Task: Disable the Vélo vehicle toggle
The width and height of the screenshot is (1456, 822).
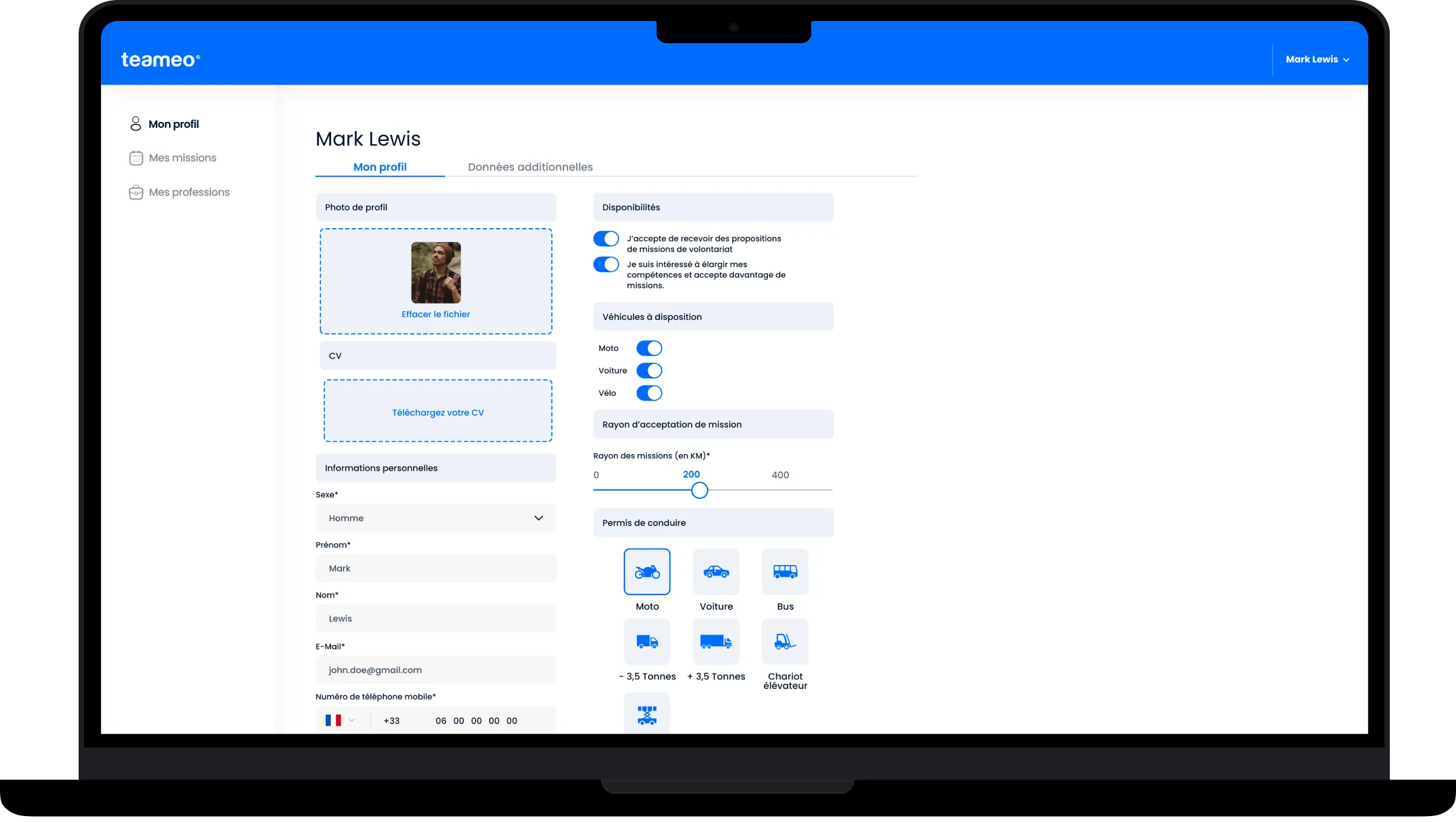Action: pyautogui.click(x=649, y=393)
